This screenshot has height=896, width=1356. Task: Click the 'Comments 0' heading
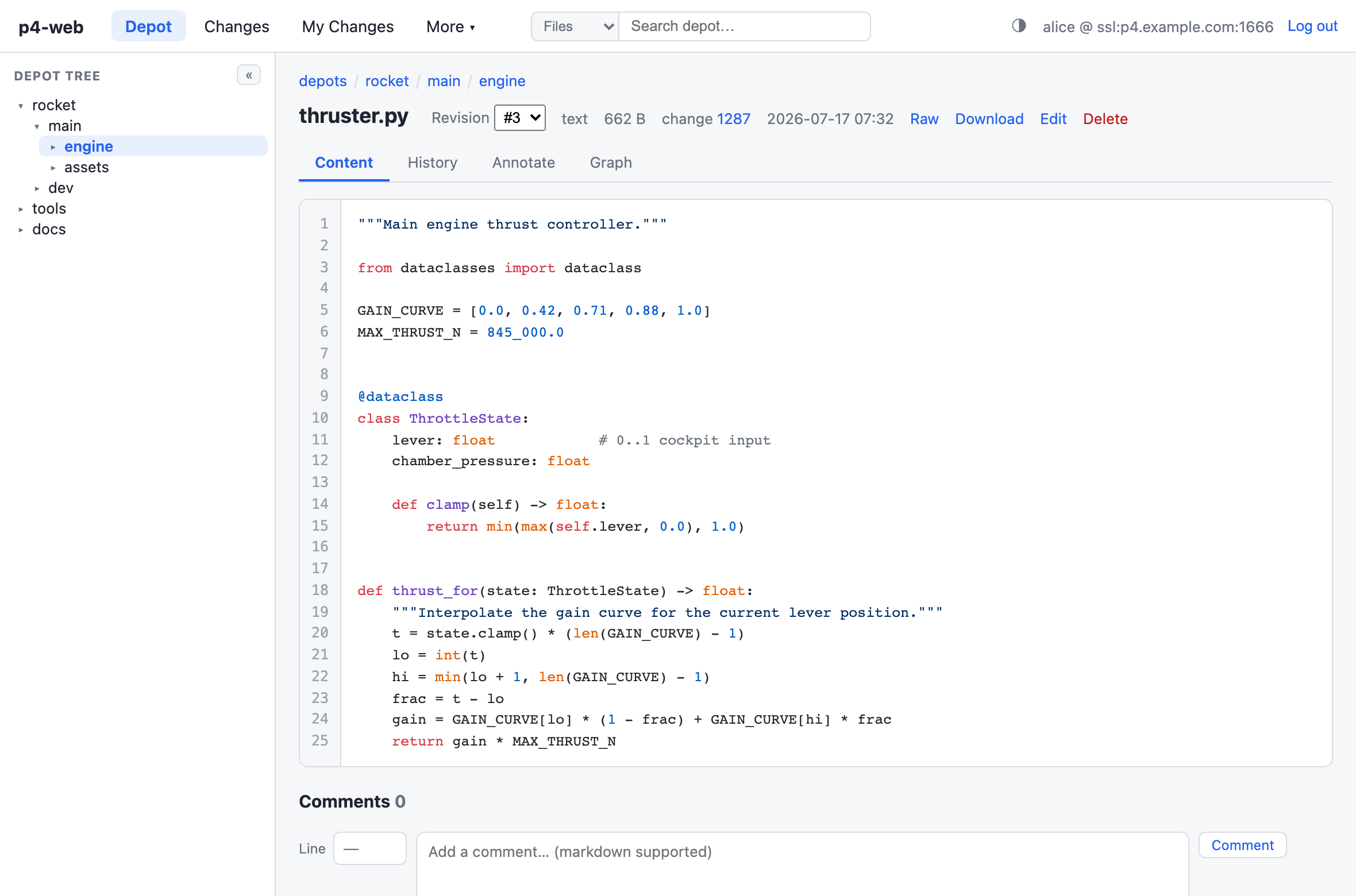click(352, 801)
